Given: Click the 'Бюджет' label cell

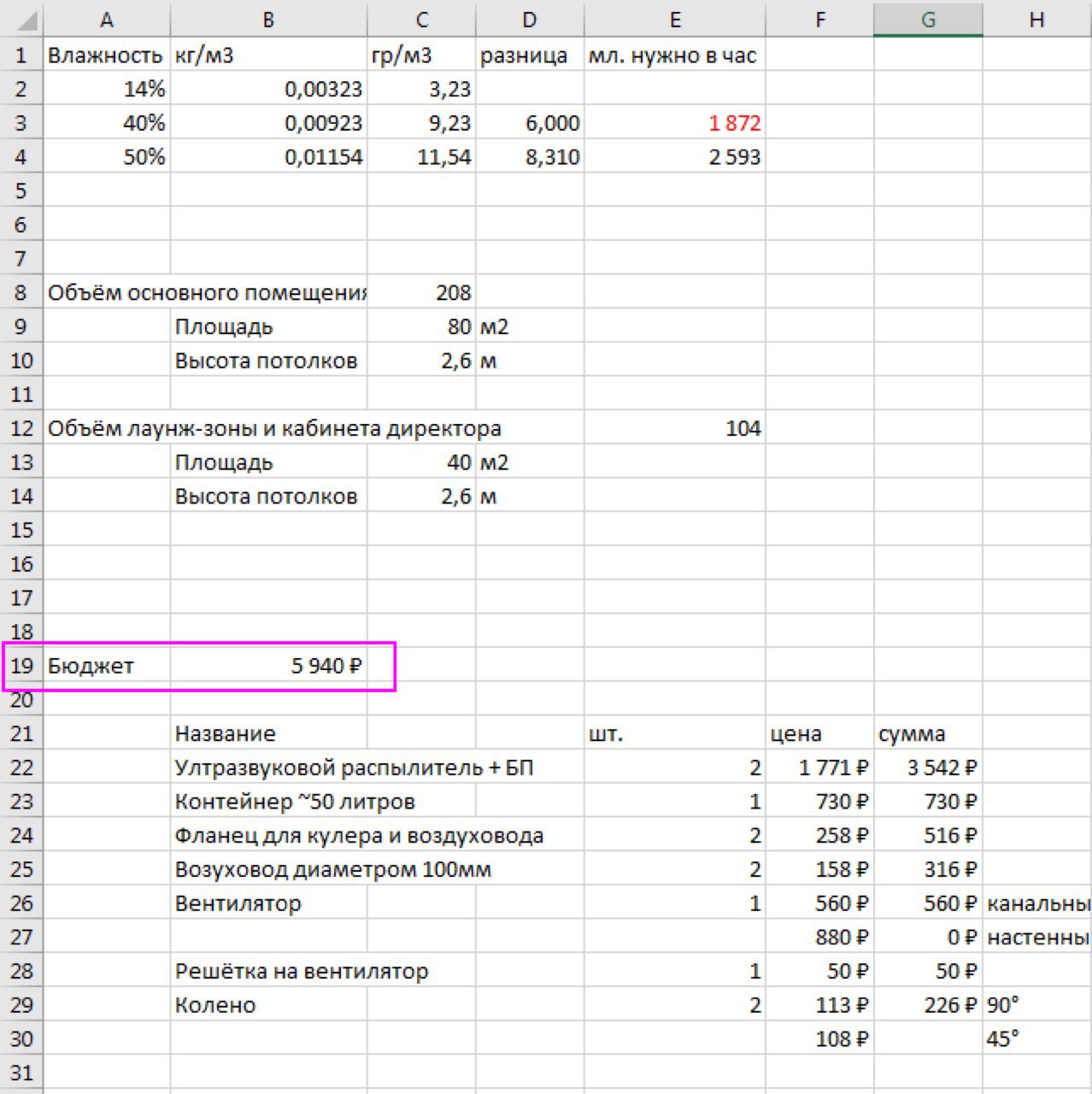Looking at the screenshot, I should pos(106,665).
